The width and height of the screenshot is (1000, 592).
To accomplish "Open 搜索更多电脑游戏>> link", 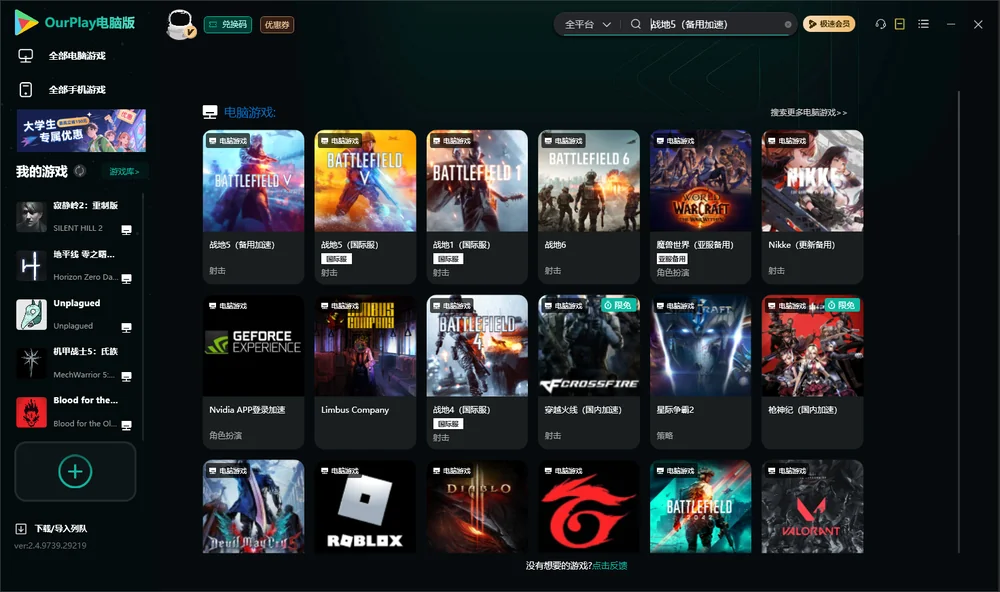I will click(x=808, y=112).
